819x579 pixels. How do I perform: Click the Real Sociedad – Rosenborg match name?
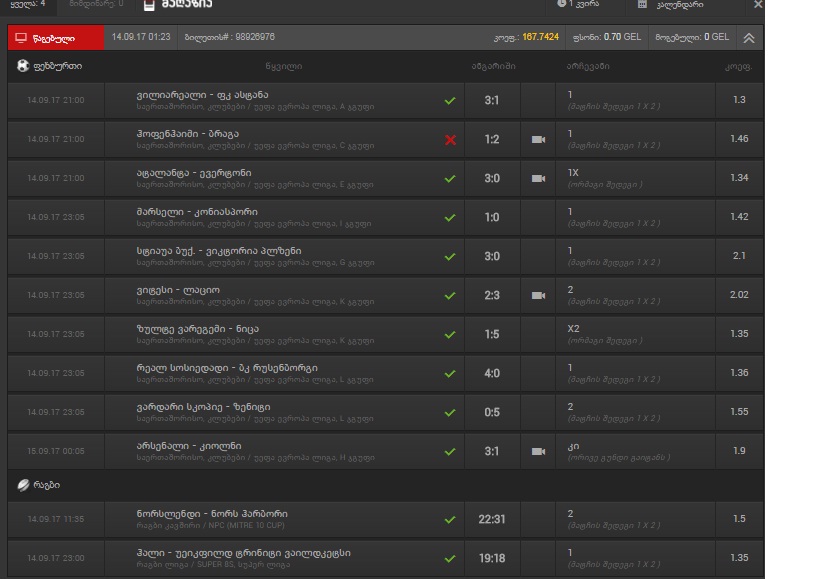[227, 368]
